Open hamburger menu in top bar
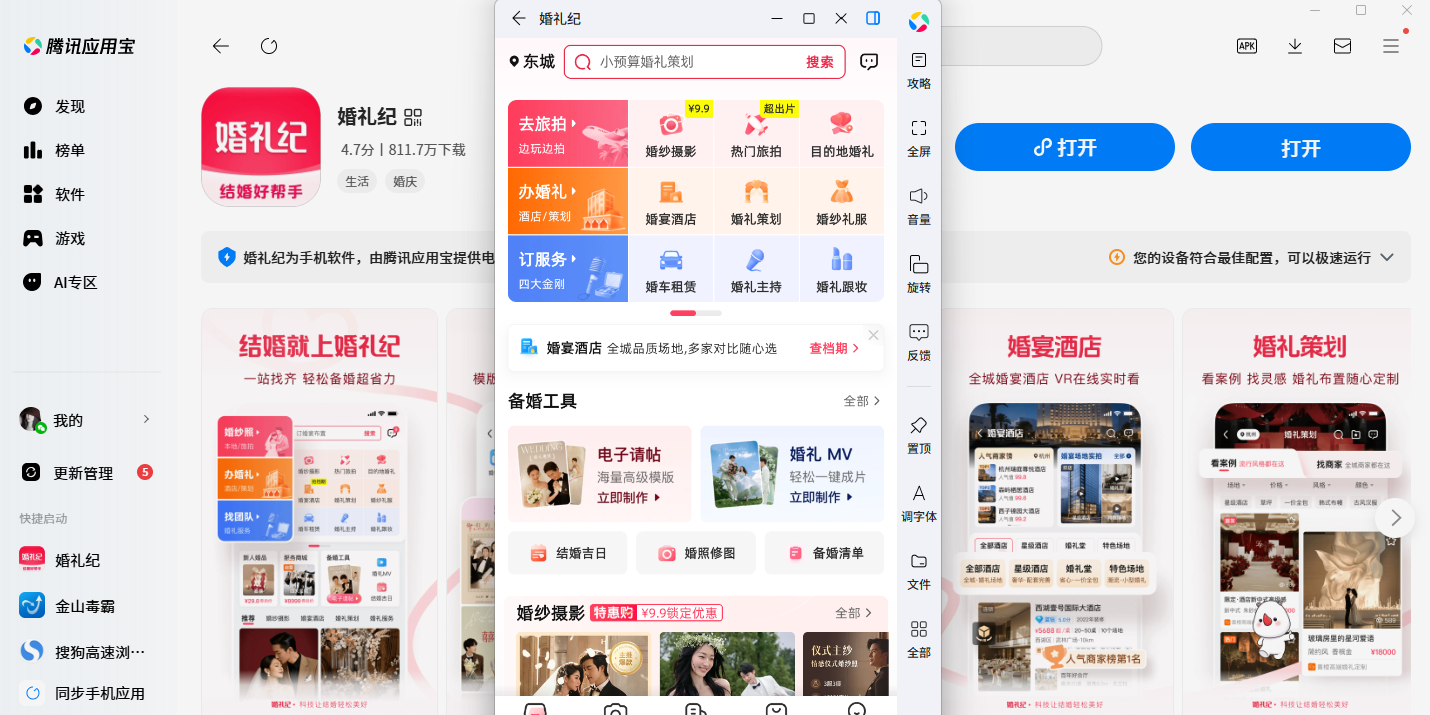The image size is (1430, 715). [1391, 46]
